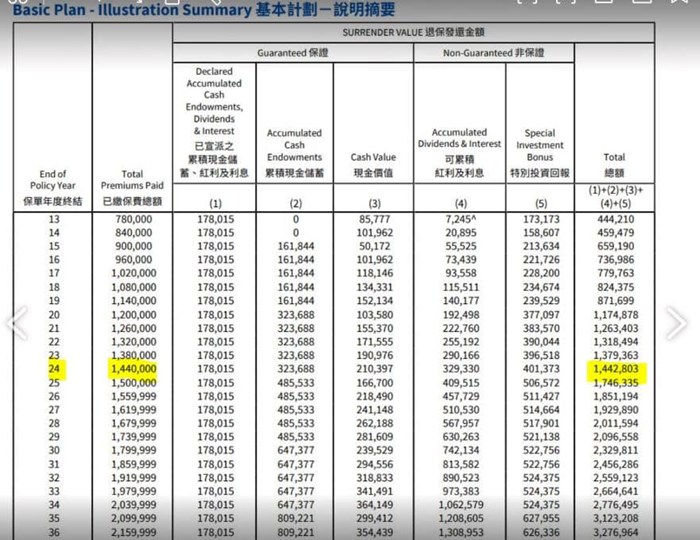700x540 pixels.
Task: Select the highlighted 1,440,000 premiums paid cell
Action: pyautogui.click(x=132, y=368)
